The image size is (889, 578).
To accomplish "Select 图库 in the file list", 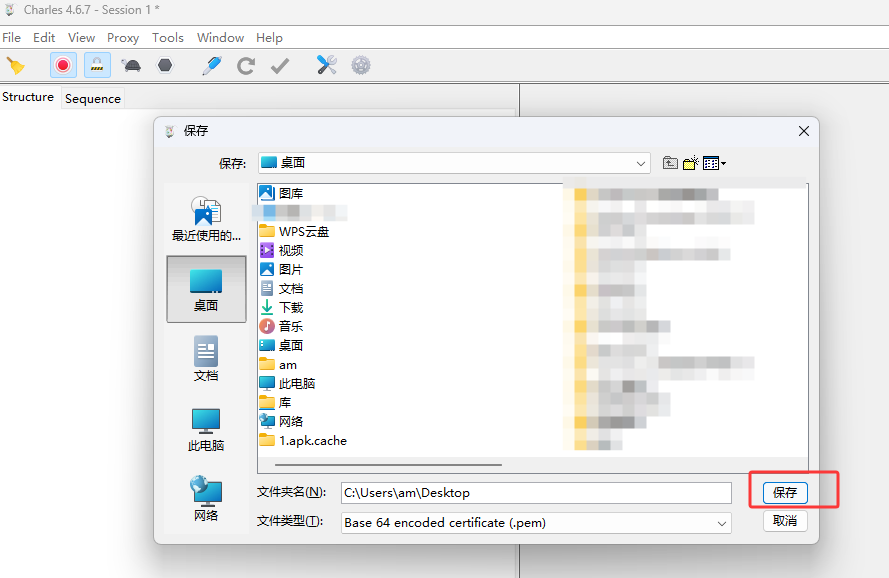I will coord(281,193).
